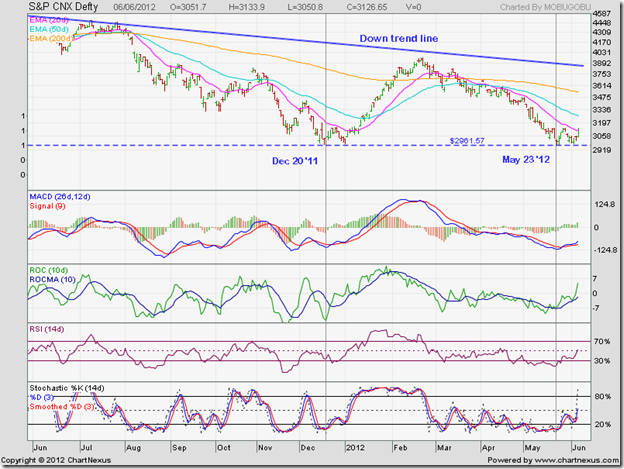Click the low value L=3050.8
This screenshot has width=624, height=469.
tap(305, 7)
